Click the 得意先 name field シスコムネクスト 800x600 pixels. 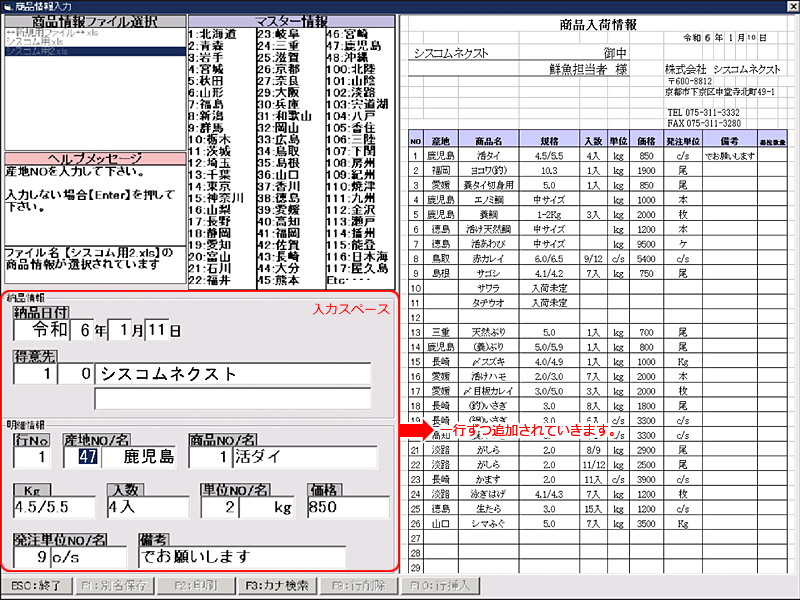tap(234, 374)
